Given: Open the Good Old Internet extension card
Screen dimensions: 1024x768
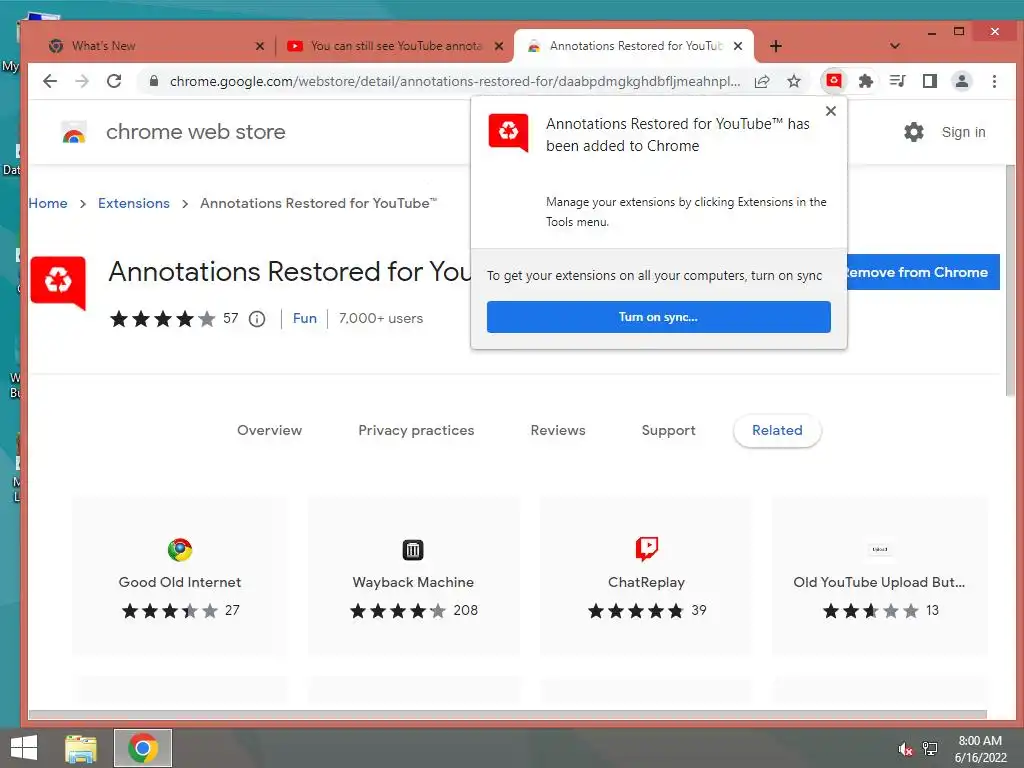Looking at the screenshot, I should point(180,576).
